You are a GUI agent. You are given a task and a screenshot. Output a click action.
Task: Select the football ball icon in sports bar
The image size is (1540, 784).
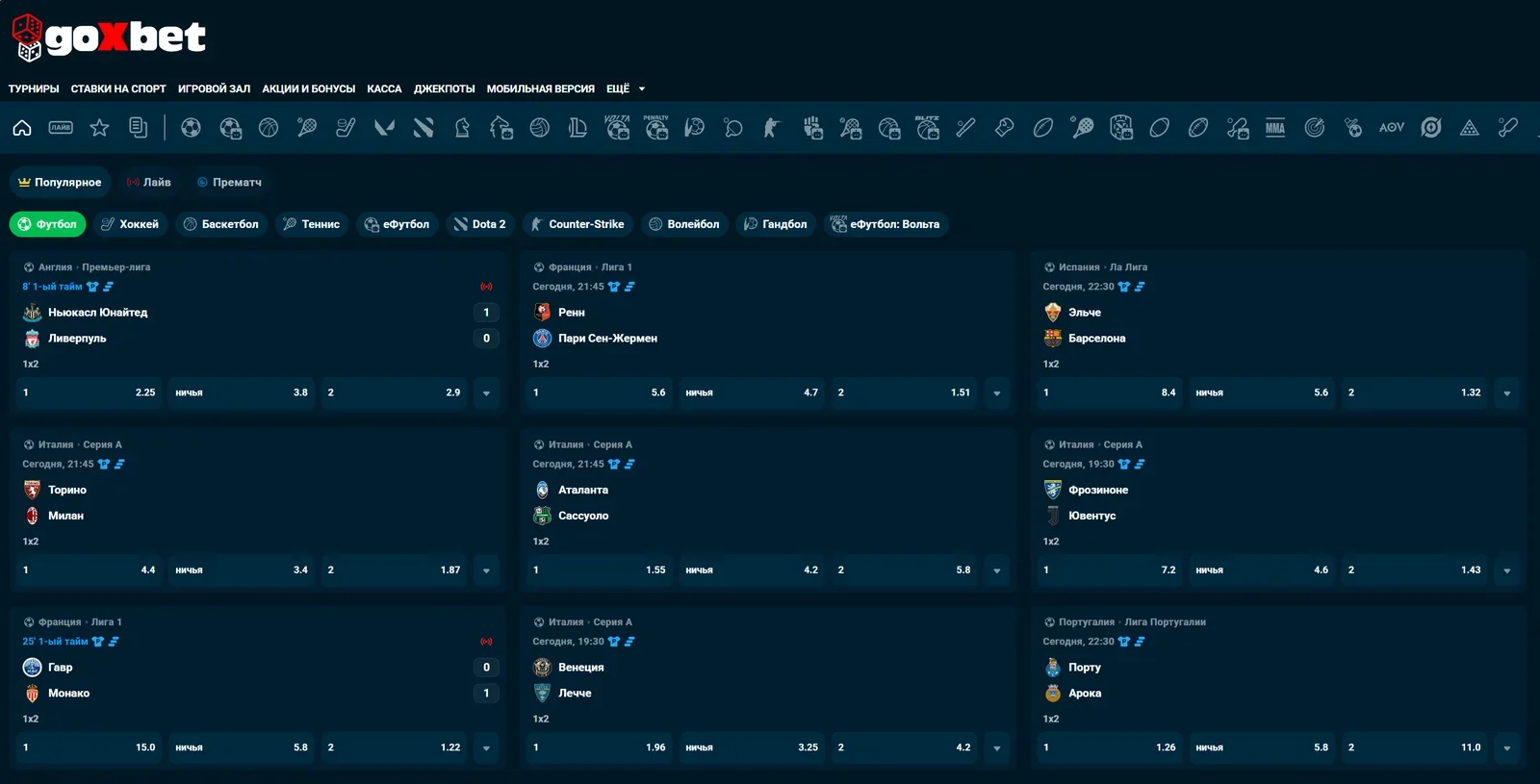click(x=191, y=127)
